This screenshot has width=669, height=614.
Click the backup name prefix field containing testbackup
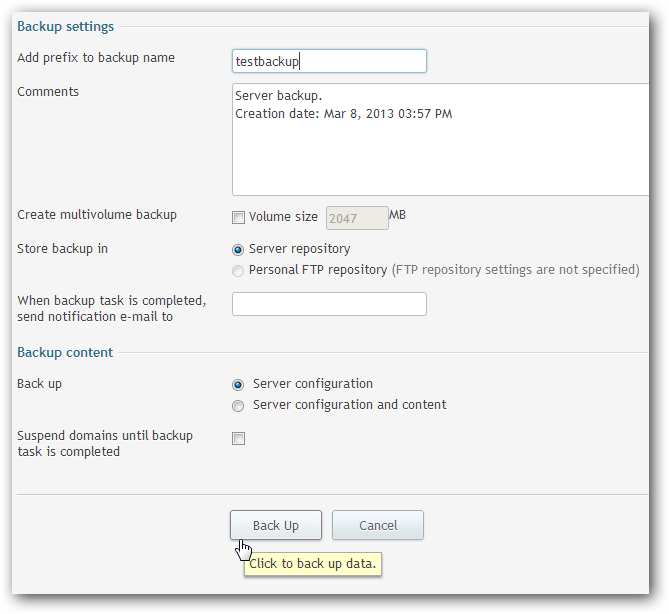[x=329, y=61]
